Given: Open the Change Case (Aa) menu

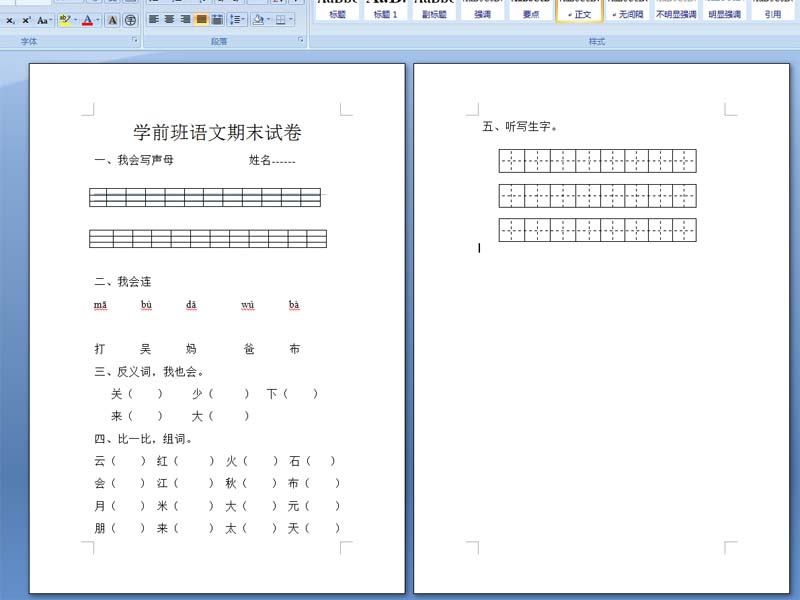Looking at the screenshot, I should point(44,20).
